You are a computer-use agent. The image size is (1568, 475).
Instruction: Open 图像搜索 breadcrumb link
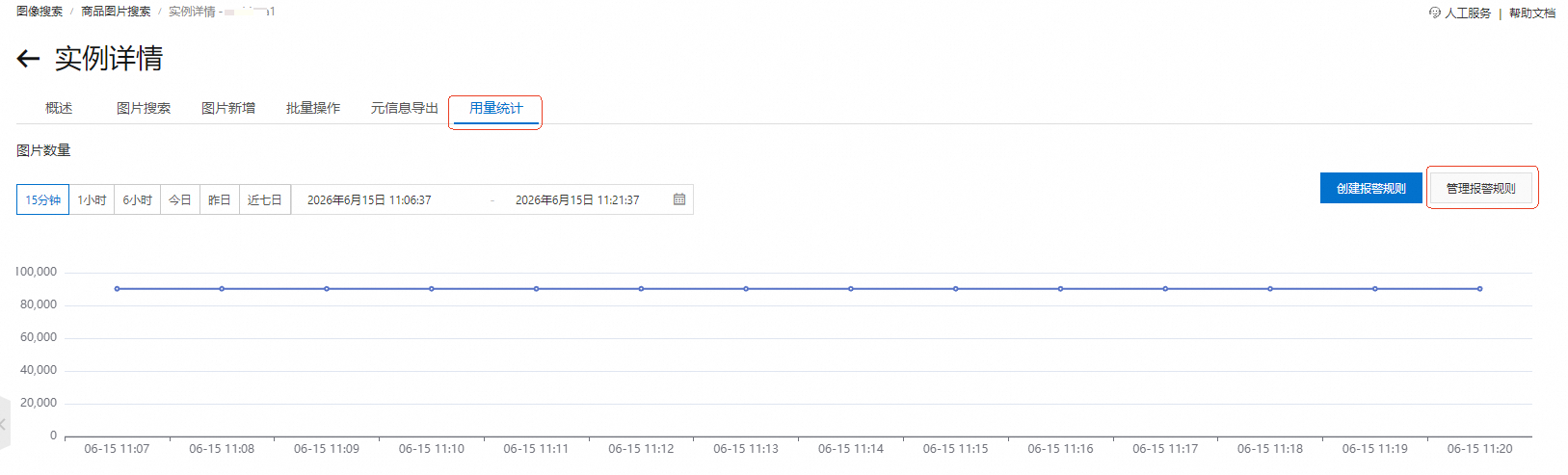[40, 12]
